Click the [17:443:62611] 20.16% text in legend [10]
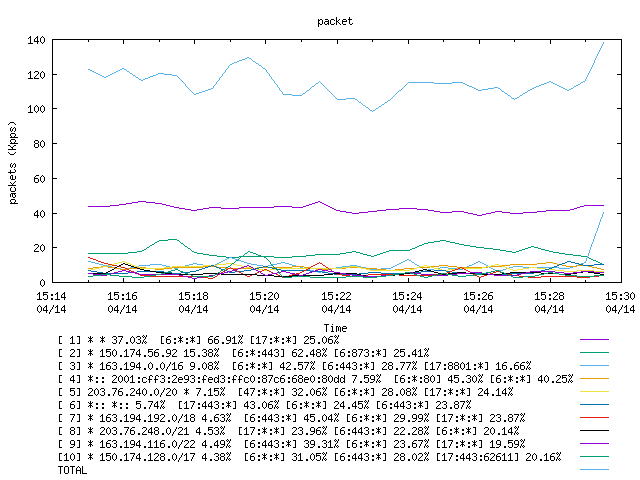Screen dimensions: 640x480 (498, 457)
